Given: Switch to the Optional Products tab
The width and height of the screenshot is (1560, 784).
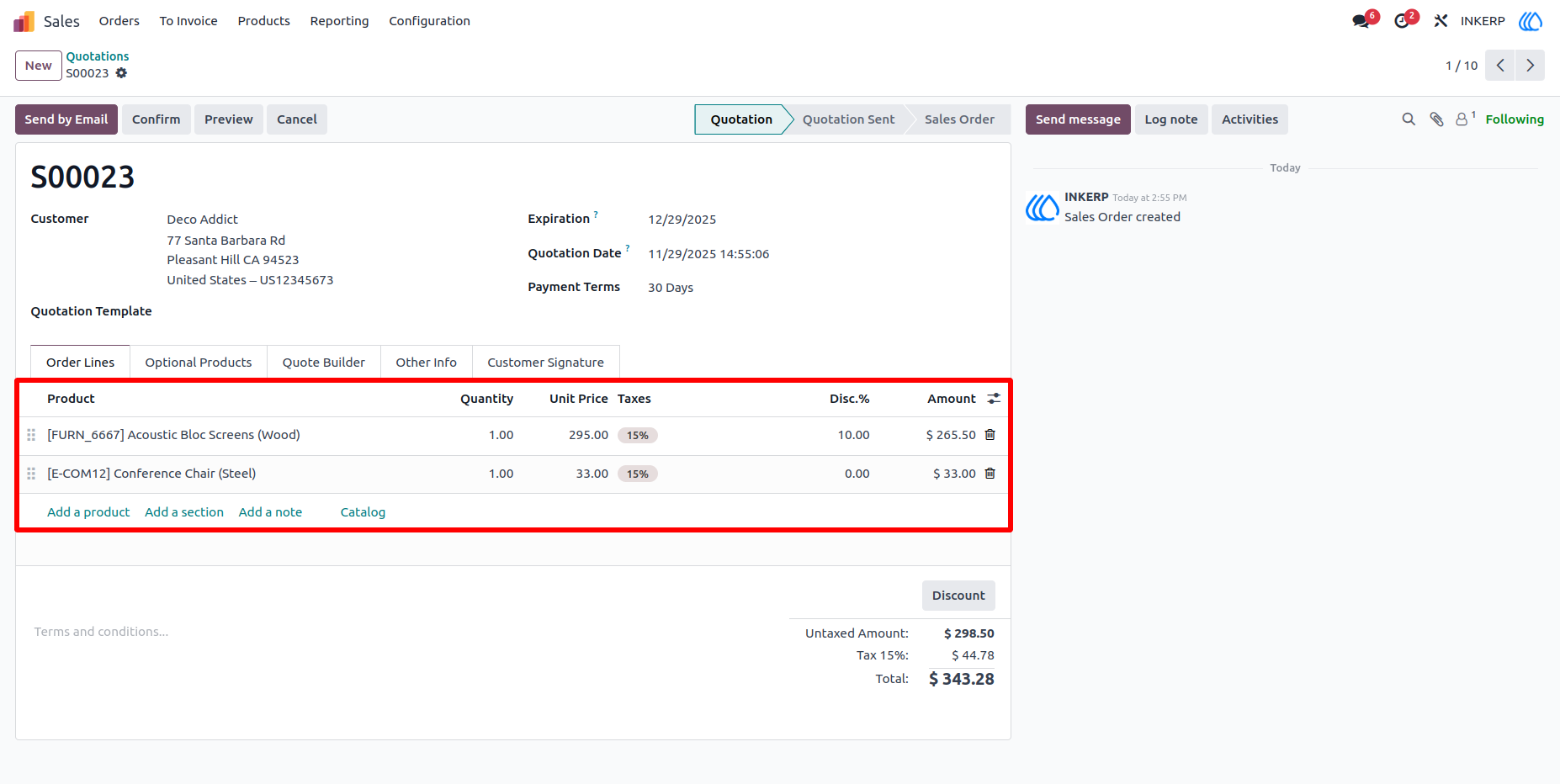Looking at the screenshot, I should click(199, 363).
